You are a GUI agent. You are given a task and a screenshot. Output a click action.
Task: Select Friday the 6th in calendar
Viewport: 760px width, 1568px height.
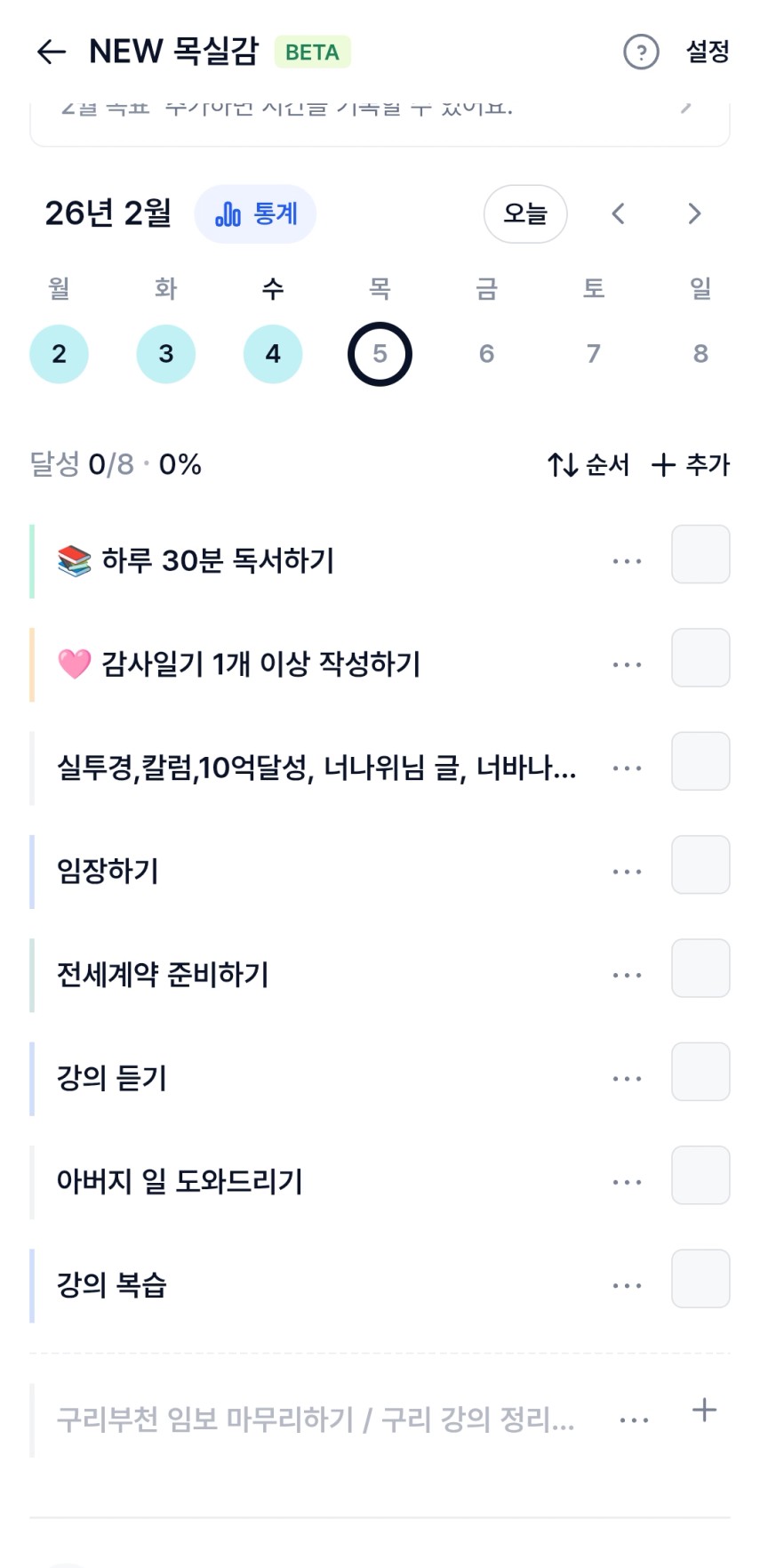coord(486,354)
